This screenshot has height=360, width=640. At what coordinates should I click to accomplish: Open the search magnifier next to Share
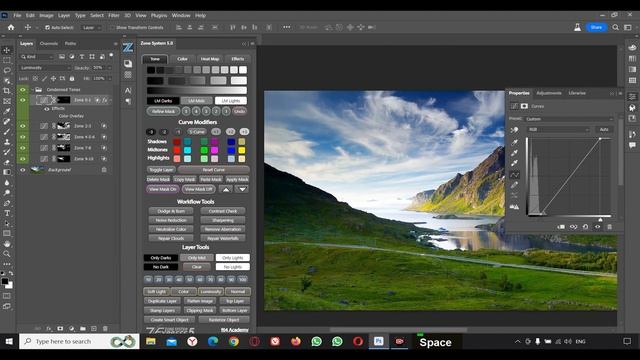click(616, 27)
